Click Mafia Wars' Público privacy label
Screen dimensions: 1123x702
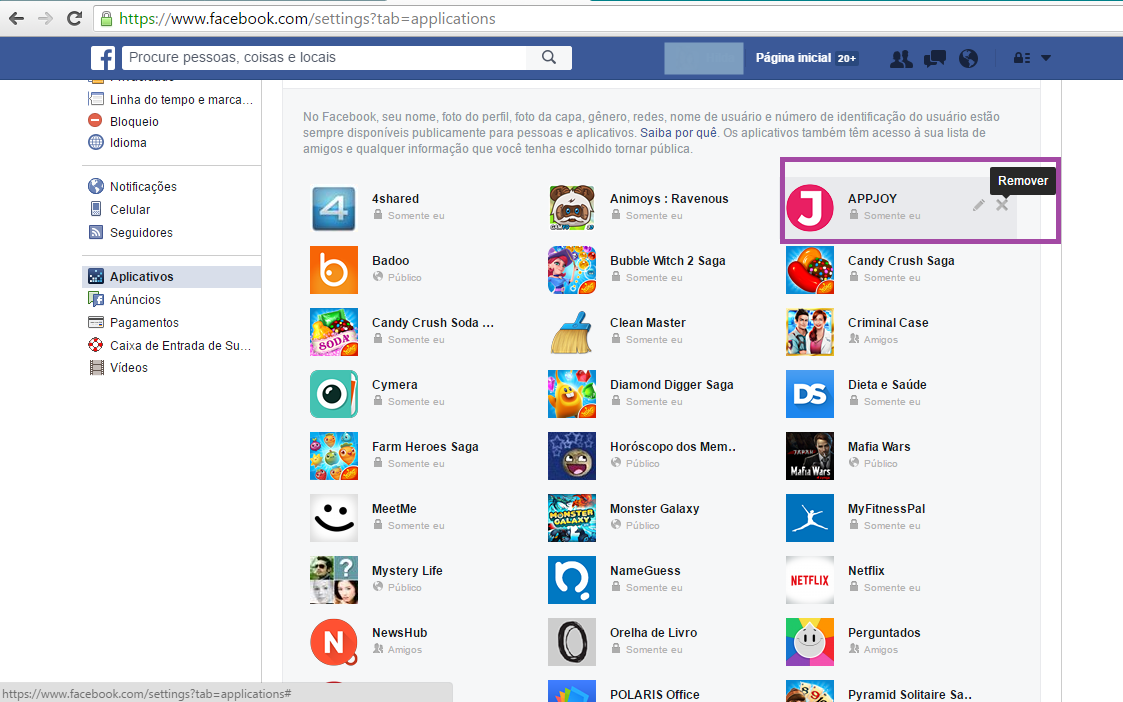pos(880,463)
